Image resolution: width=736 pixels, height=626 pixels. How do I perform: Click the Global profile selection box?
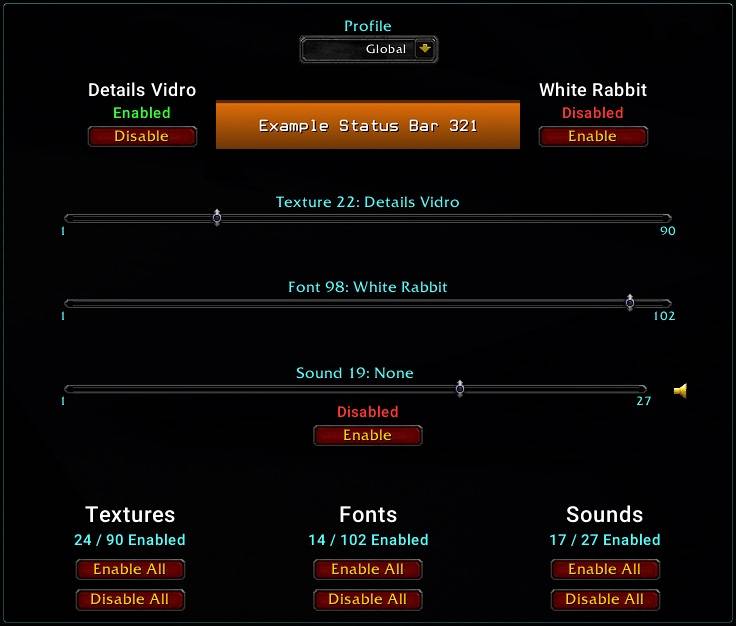pos(360,49)
